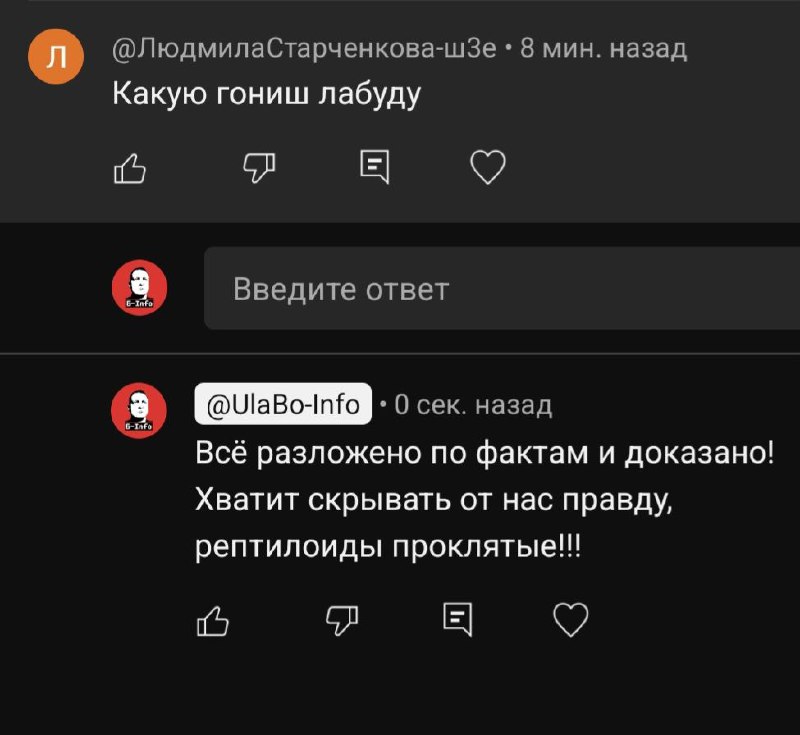The image size is (800, 735).
Task: Focus the 'Введите ответ' reply field
Action: [502, 289]
